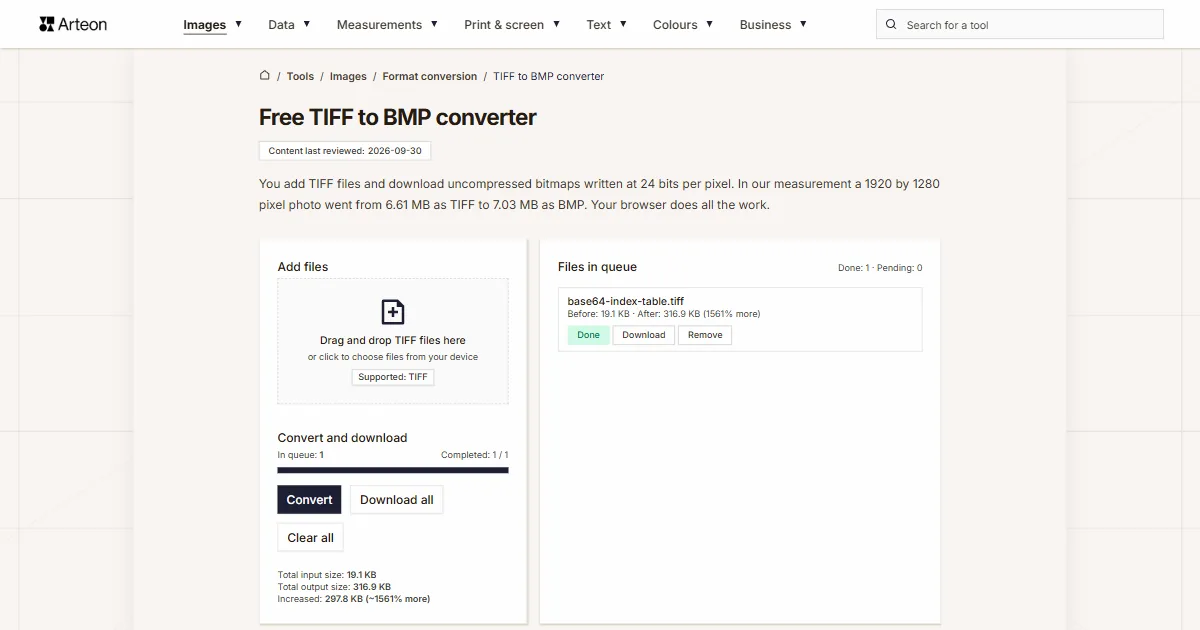Image resolution: width=1200 pixels, height=630 pixels.
Task: Click the Convert button
Action: click(309, 500)
